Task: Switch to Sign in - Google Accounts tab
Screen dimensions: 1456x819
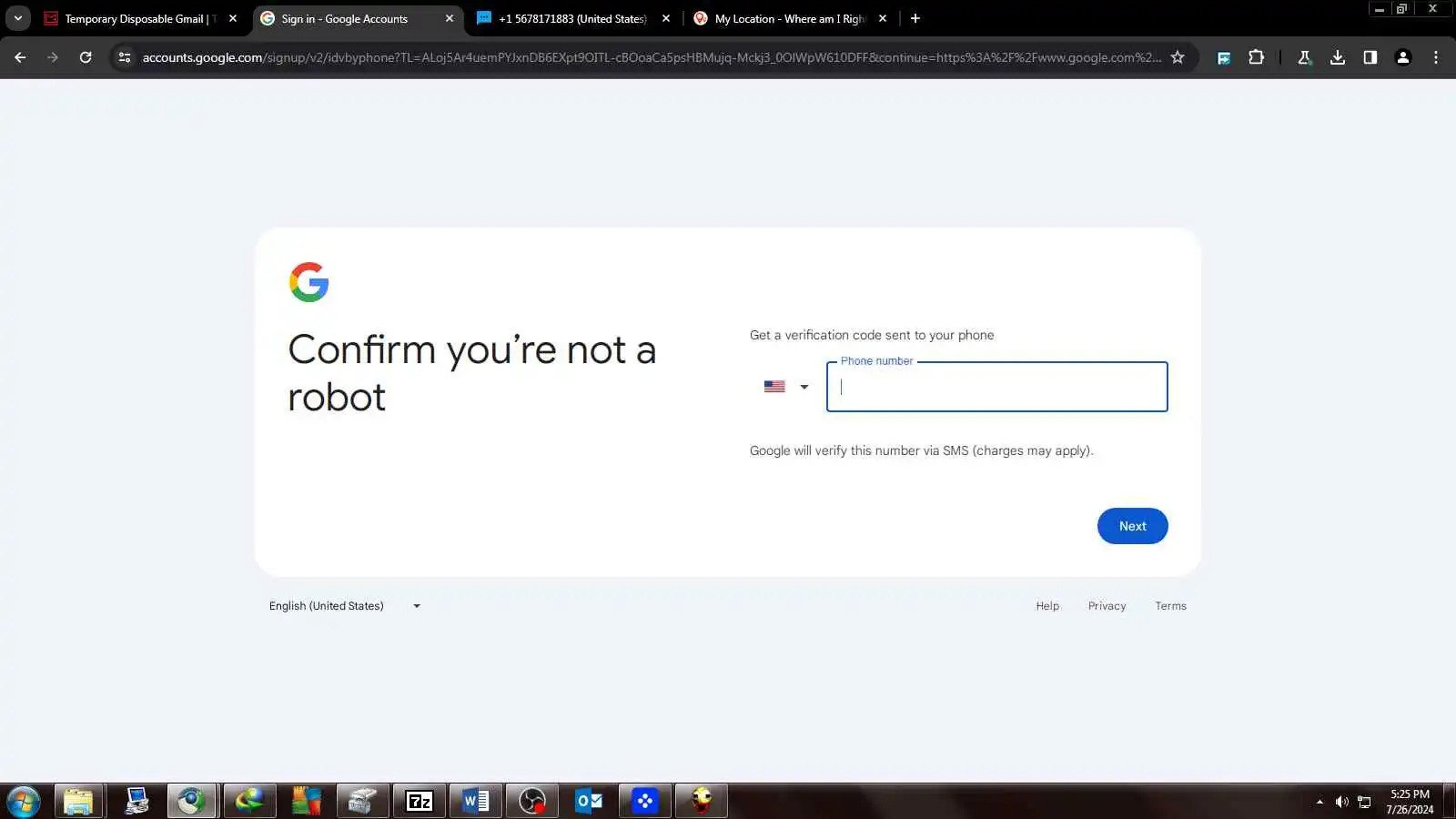Action: point(358,18)
